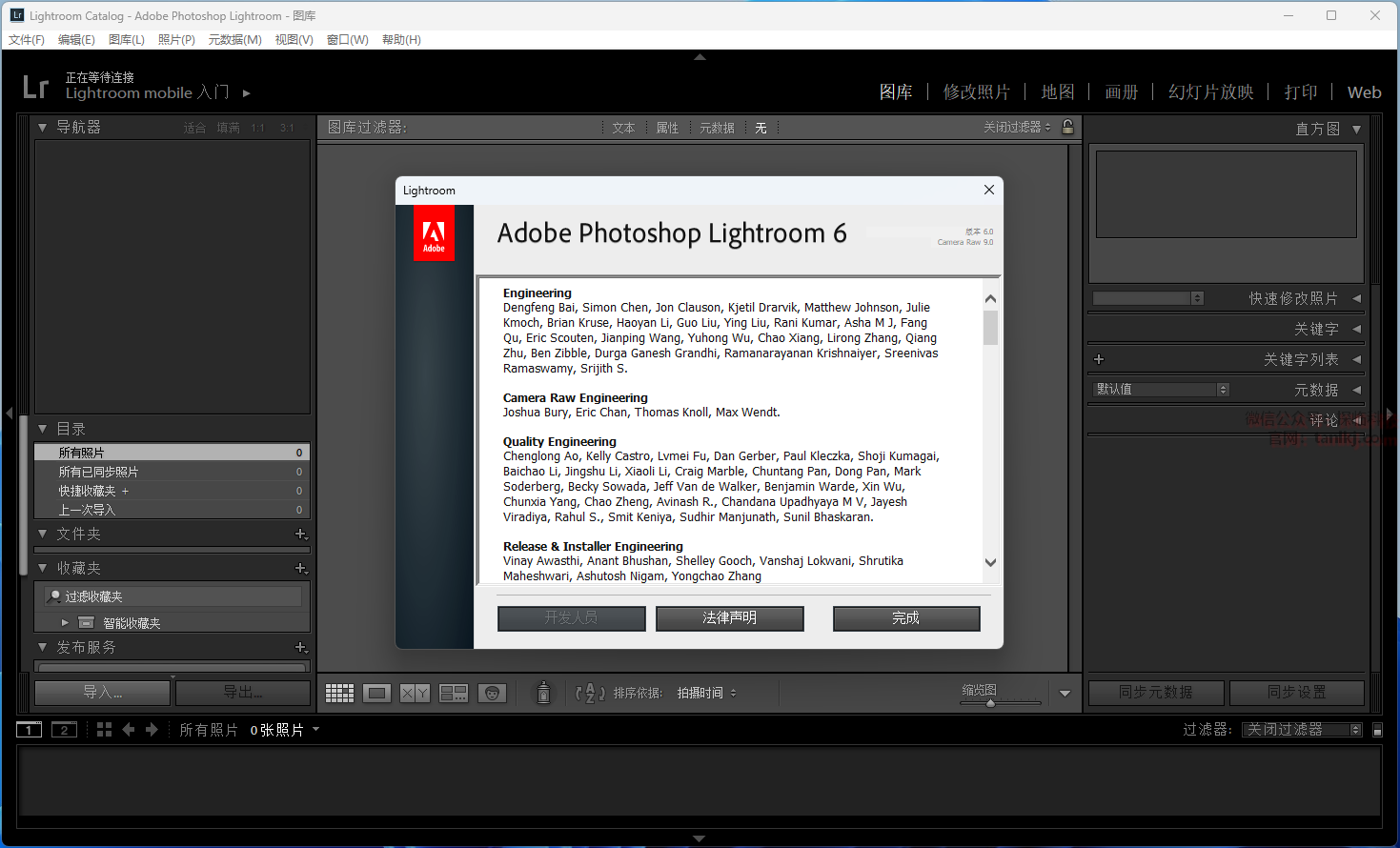Screen dimensions: 1400x848
Task: Expand the 智能收藏夹 smart collections tree
Action: click(65, 622)
